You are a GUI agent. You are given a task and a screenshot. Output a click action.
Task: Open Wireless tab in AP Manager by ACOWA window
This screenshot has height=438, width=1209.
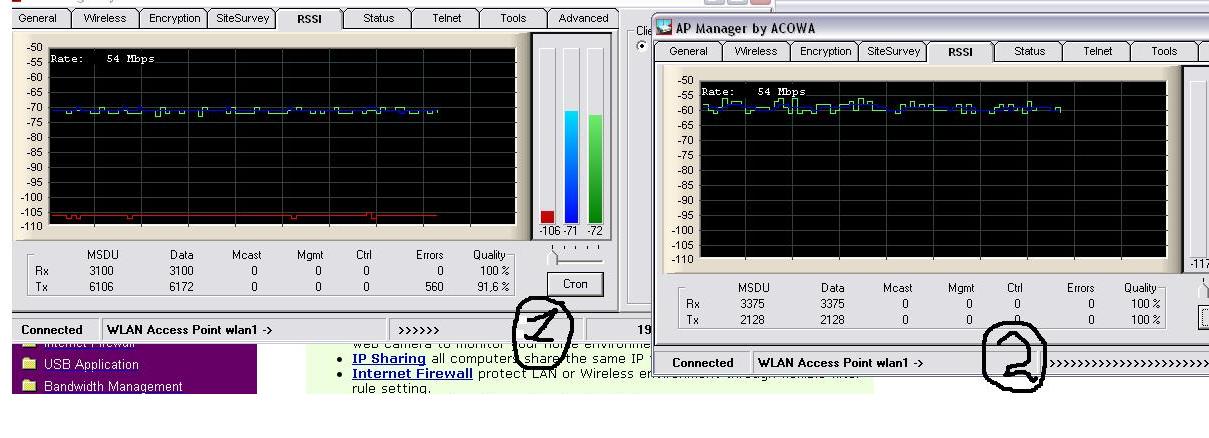coord(756,51)
